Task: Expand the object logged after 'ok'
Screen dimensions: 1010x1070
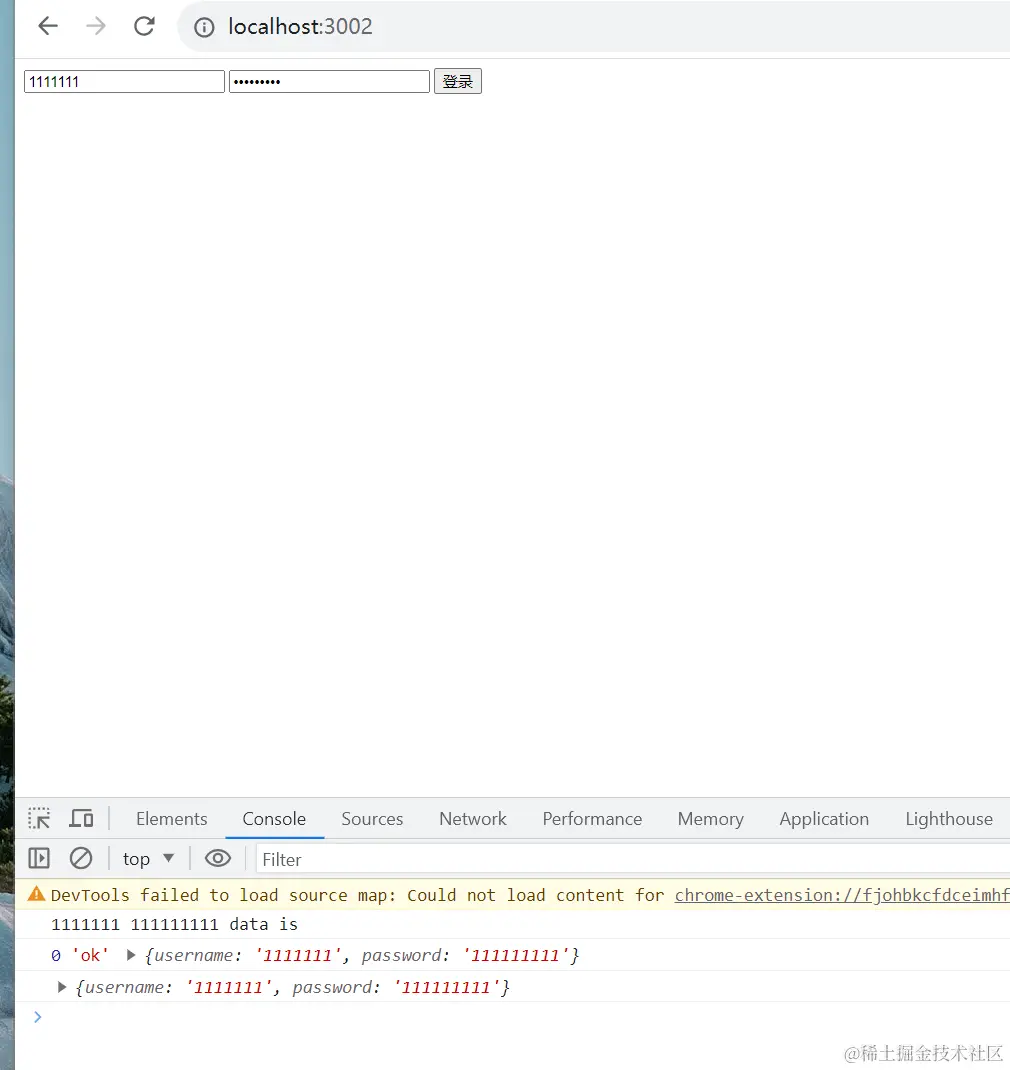Action: coord(130,955)
